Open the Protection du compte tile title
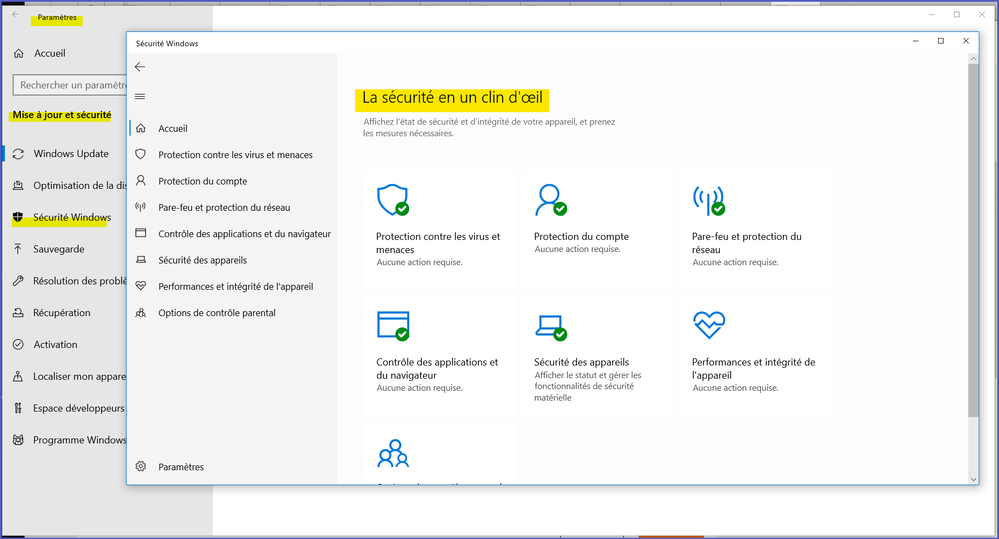 [x=581, y=236]
